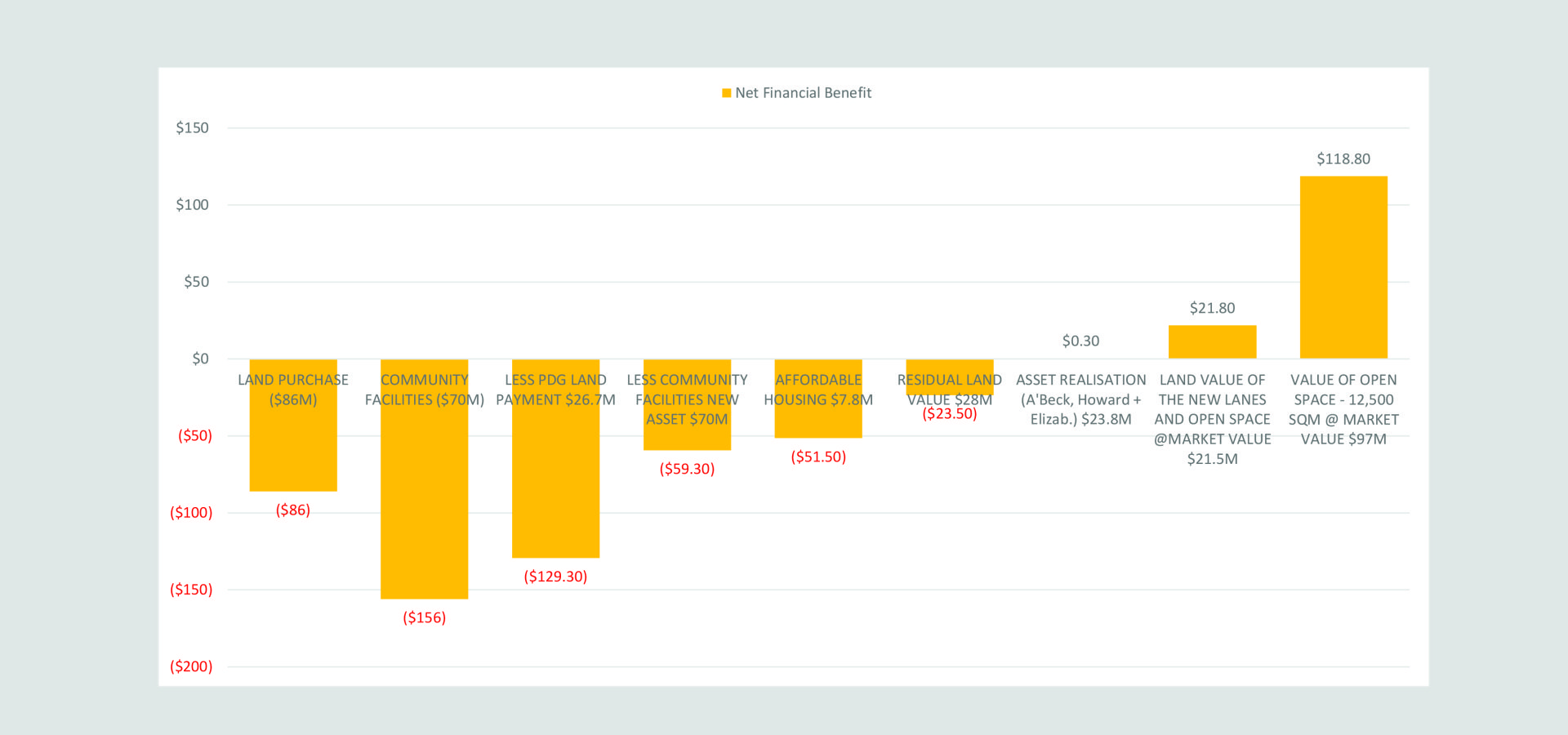
Task: Select the Net Financial Benefit legend text
Action: click(803, 93)
